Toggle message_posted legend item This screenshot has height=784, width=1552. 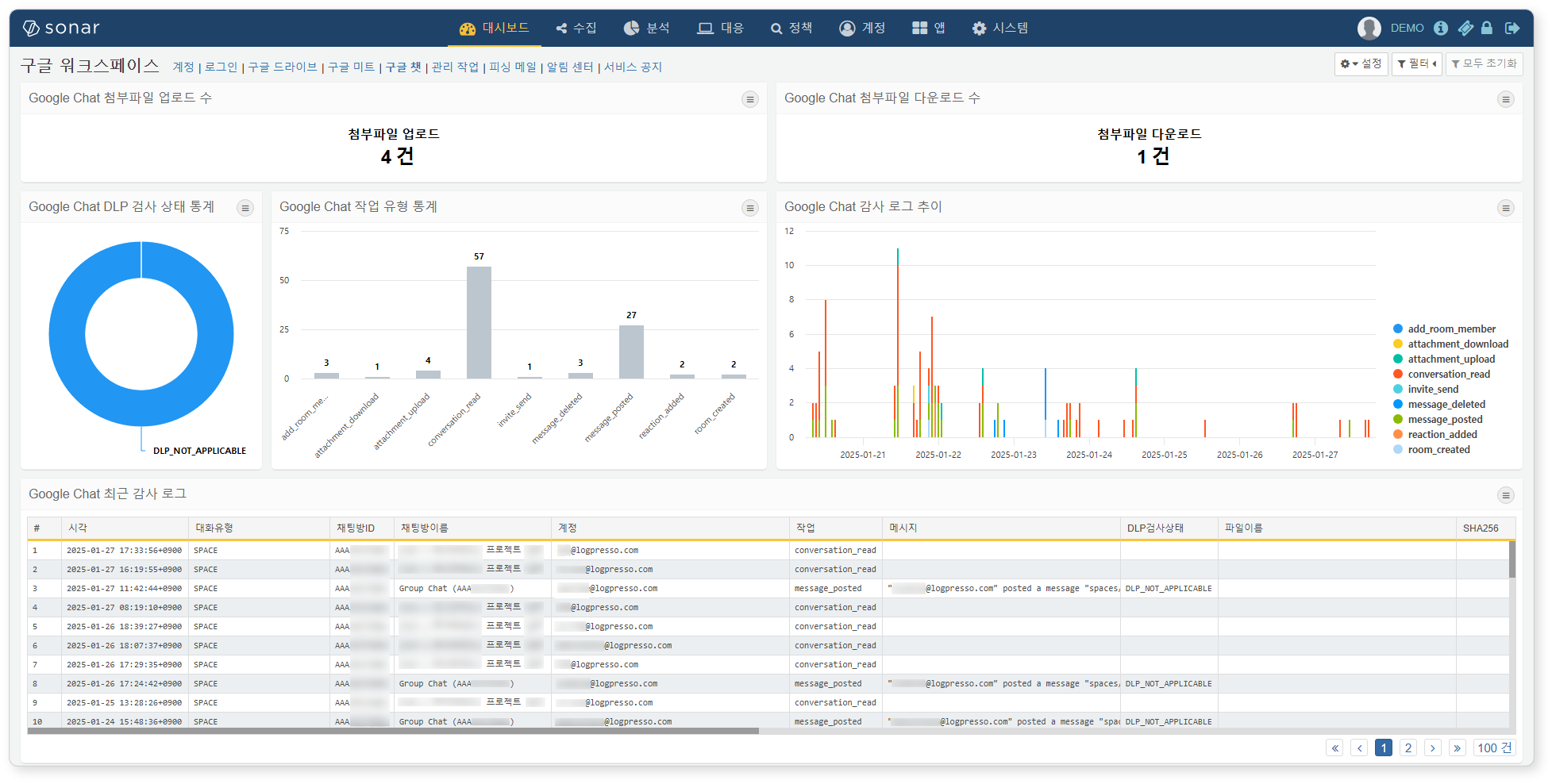1438,420
